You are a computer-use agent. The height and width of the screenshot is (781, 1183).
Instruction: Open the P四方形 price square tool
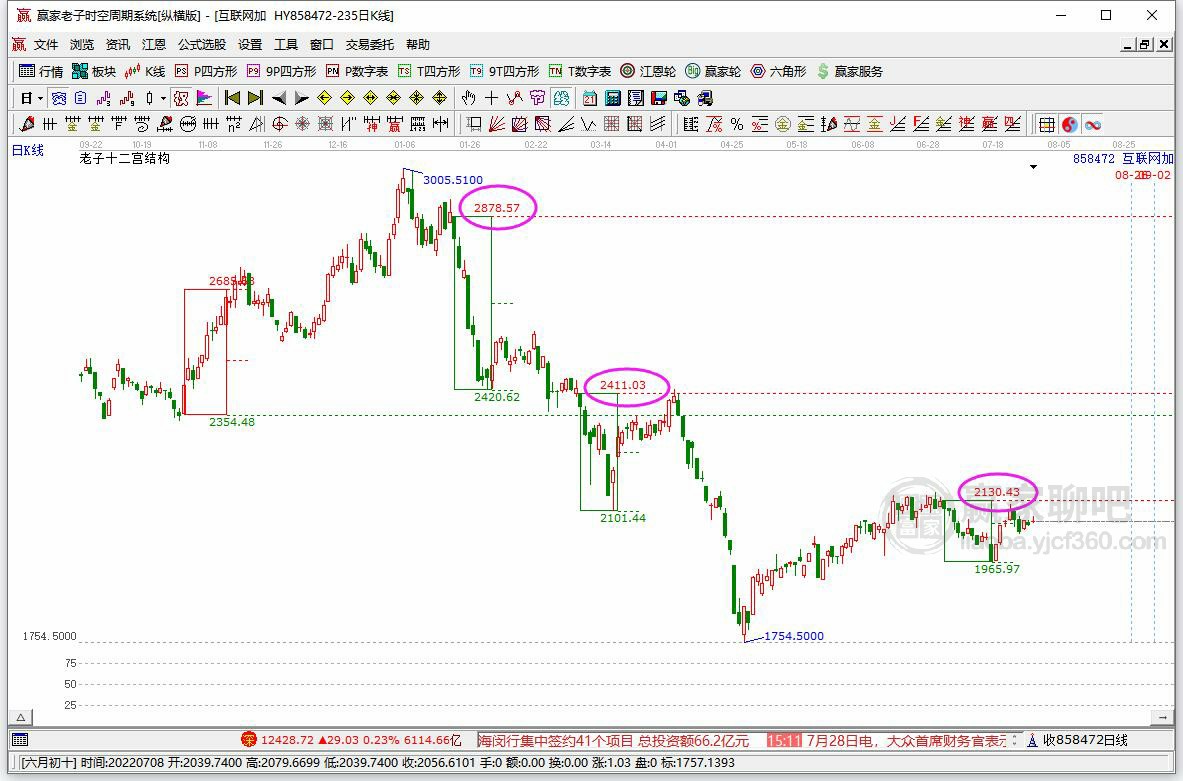pyautogui.click(x=206, y=71)
